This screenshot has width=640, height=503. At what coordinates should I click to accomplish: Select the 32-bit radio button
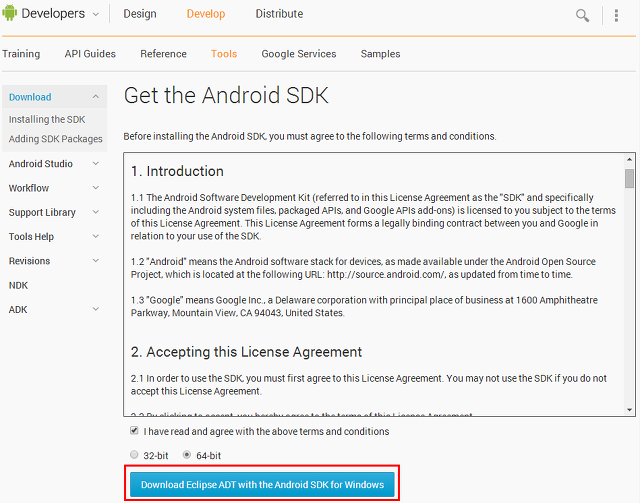[134, 454]
